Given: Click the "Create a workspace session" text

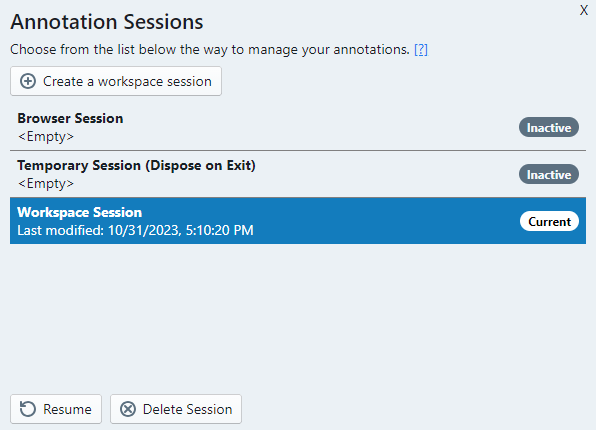Looking at the screenshot, I should [127, 81].
